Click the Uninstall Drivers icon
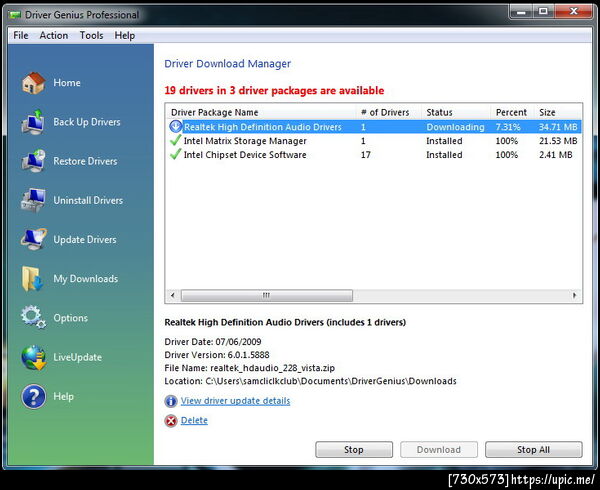The width and height of the screenshot is (600, 490). point(33,200)
